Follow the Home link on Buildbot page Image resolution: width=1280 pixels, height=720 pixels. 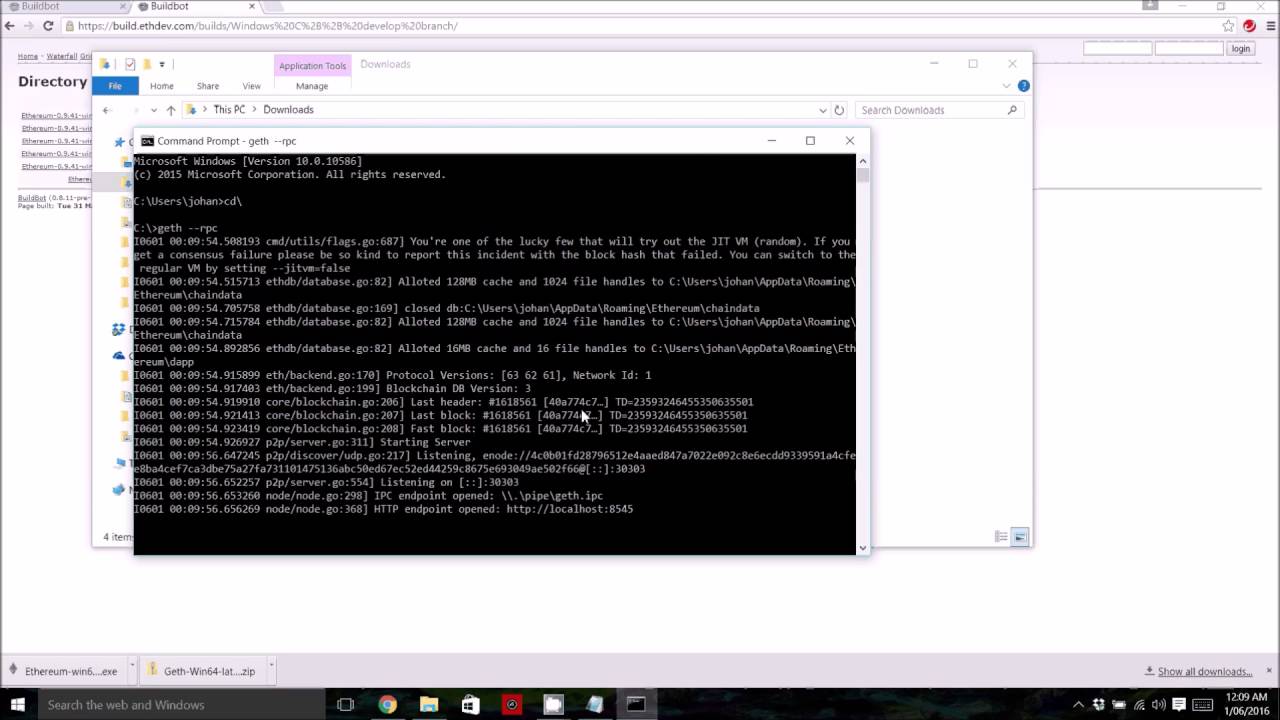[x=27, y=56]
